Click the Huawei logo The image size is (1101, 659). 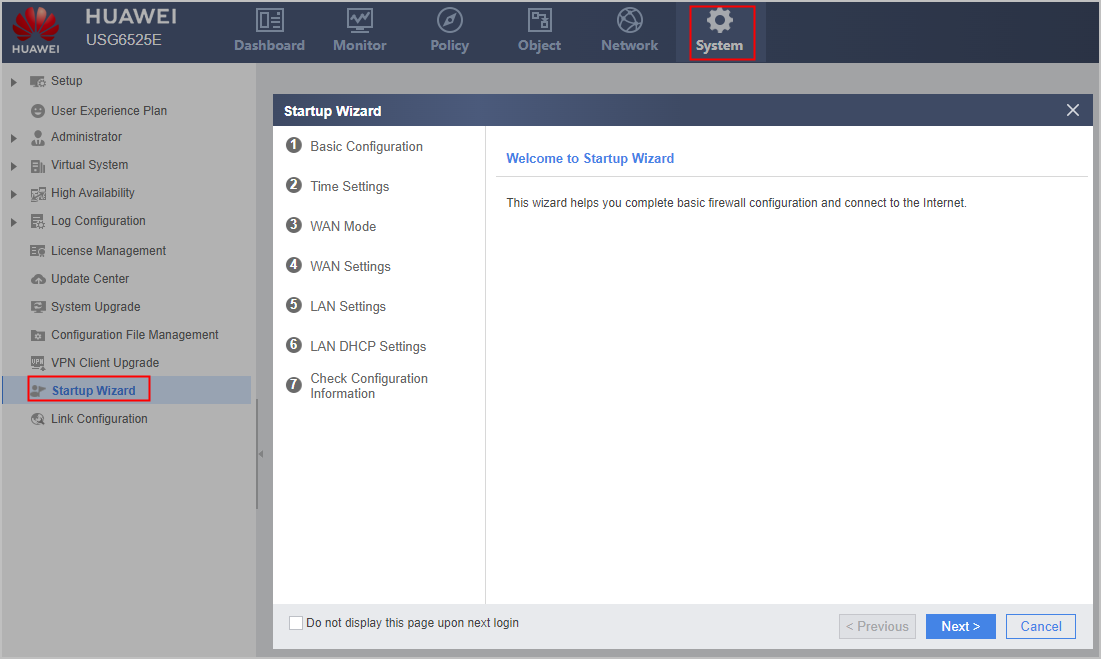(36, 31)
